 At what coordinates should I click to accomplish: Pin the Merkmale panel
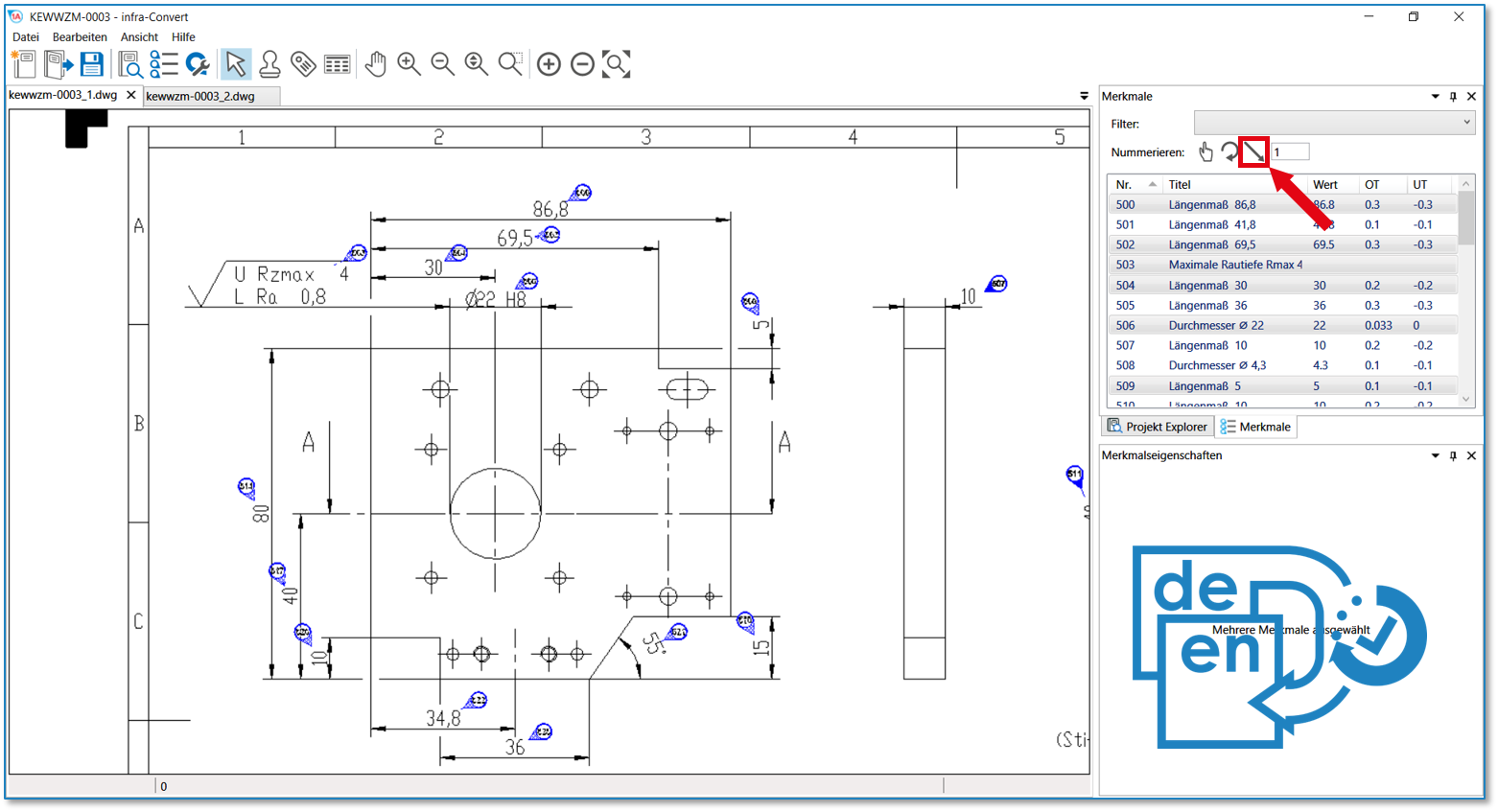pyautogui.click(x=1453, y=97)
